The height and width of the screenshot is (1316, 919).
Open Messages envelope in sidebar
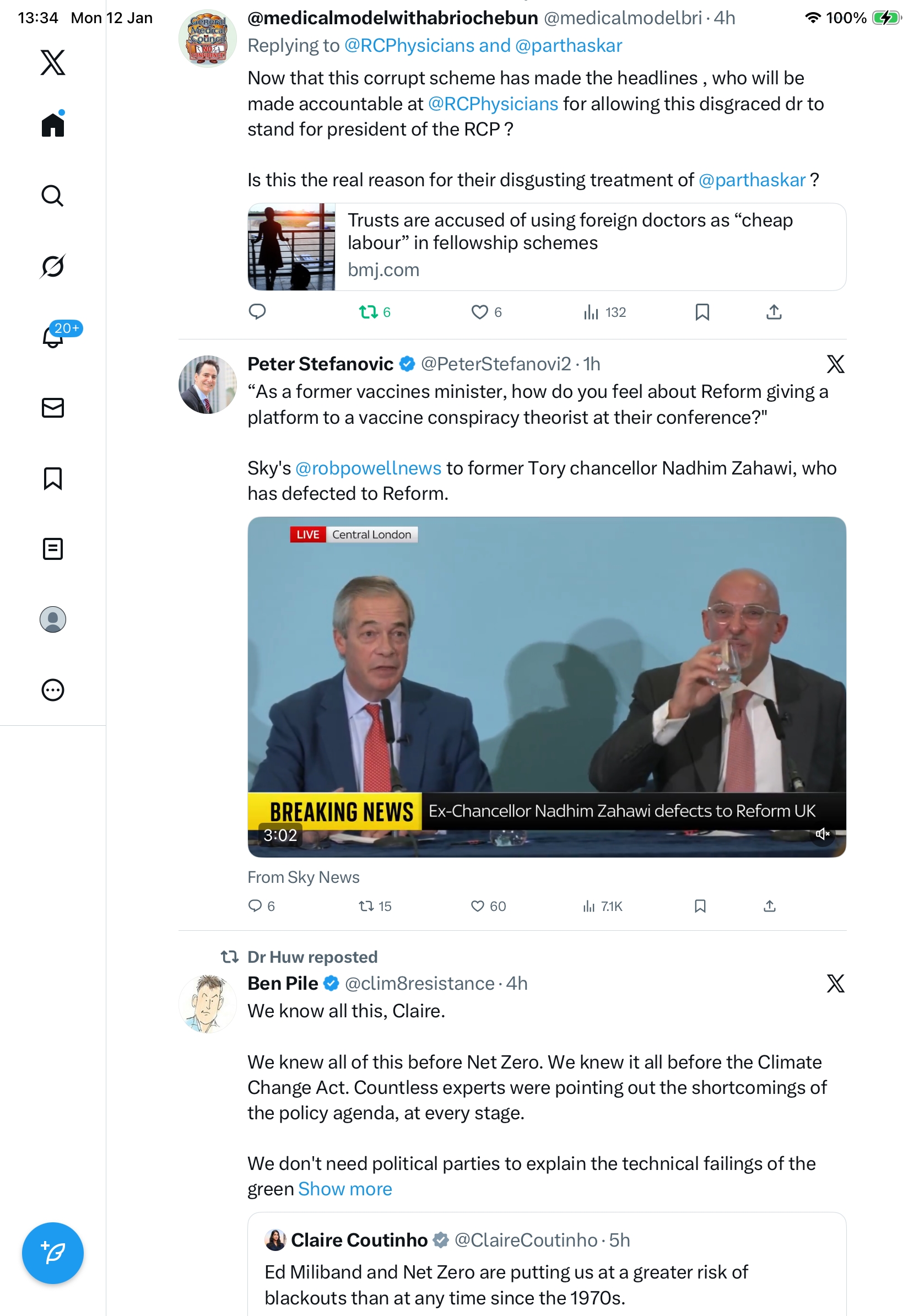point(53,407)
